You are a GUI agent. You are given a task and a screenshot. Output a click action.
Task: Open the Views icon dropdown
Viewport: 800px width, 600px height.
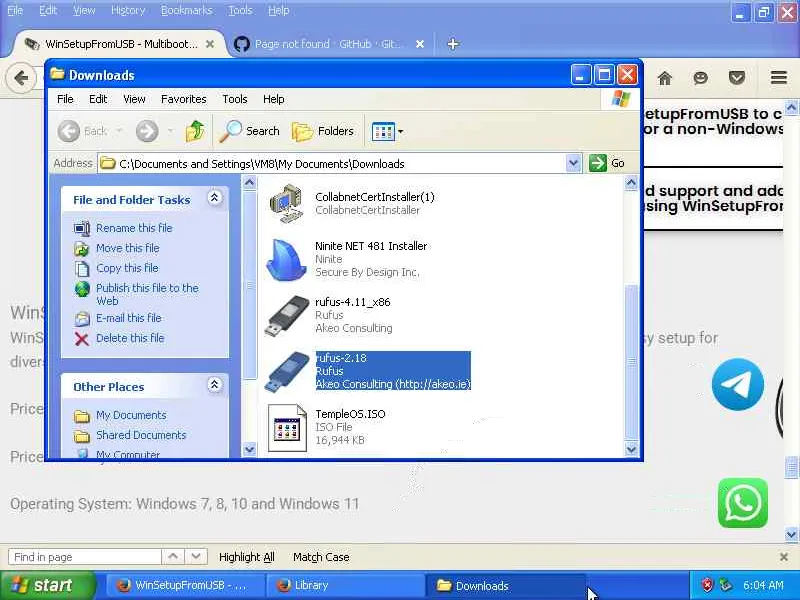click(x=387, y=131)
